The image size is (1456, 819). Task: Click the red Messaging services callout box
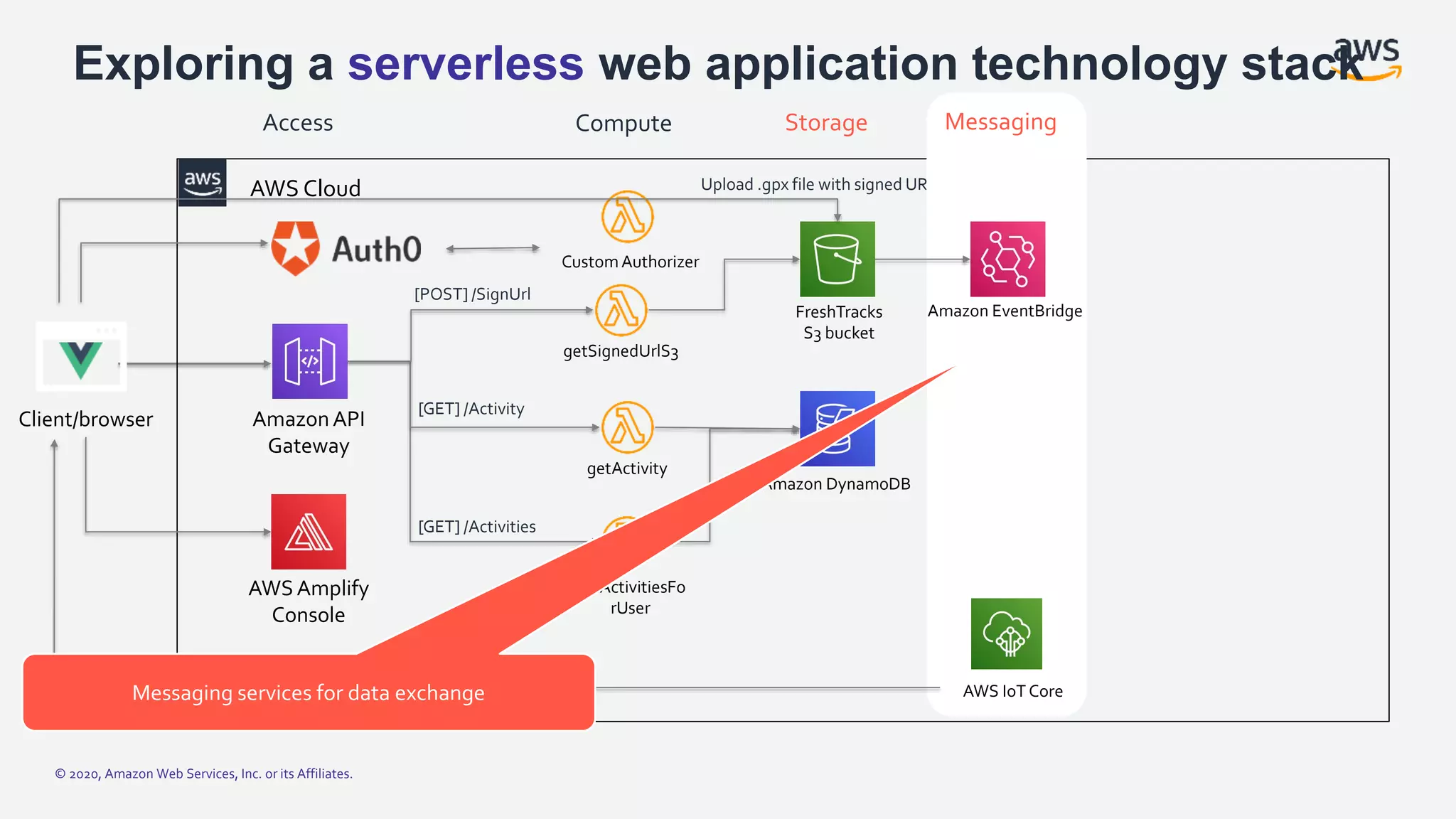coord(308,692)
